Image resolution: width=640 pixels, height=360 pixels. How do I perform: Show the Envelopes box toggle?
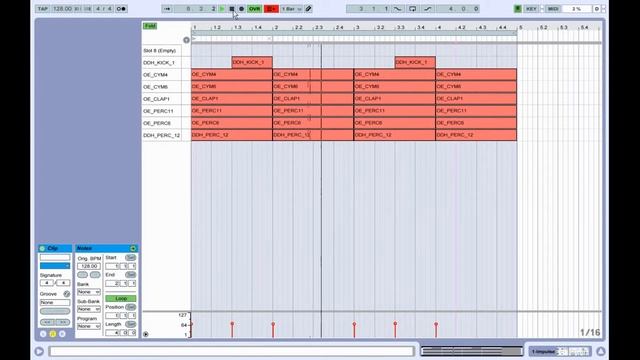tap(62, 334)
